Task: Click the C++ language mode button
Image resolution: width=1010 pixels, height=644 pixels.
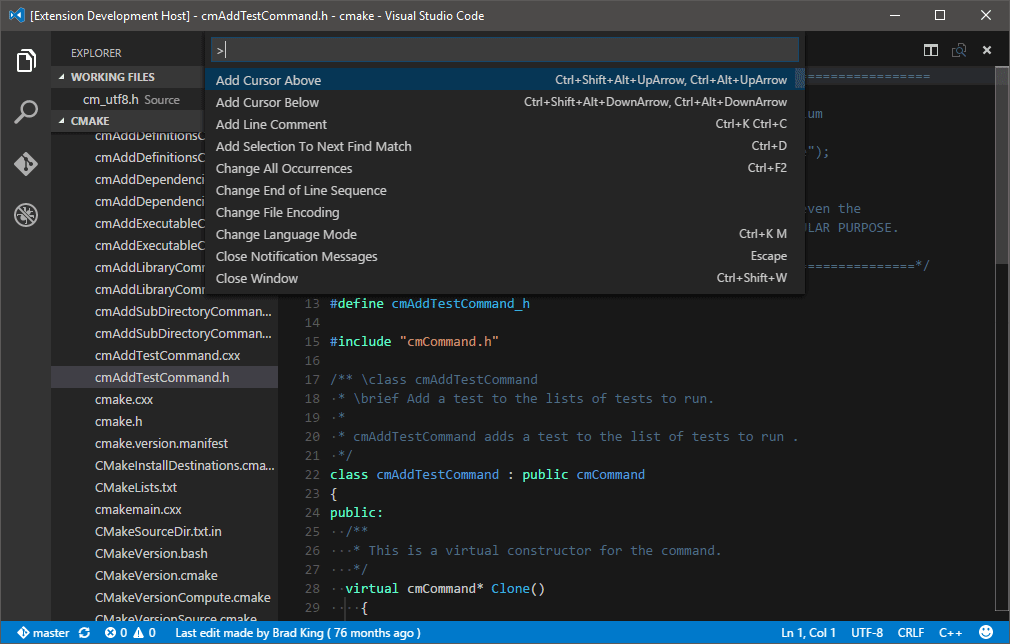Action: pyautogui.click(x=950, y=632)
